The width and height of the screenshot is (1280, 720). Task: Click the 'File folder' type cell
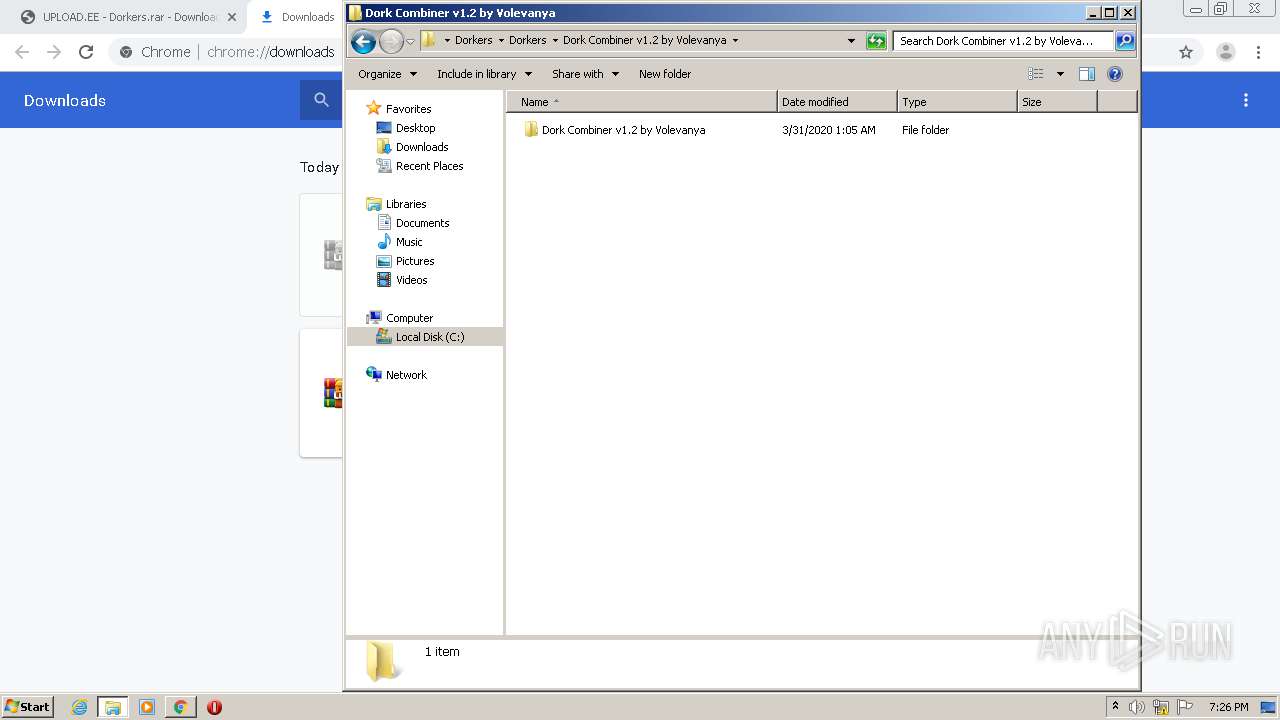click(x=925, y=130)
